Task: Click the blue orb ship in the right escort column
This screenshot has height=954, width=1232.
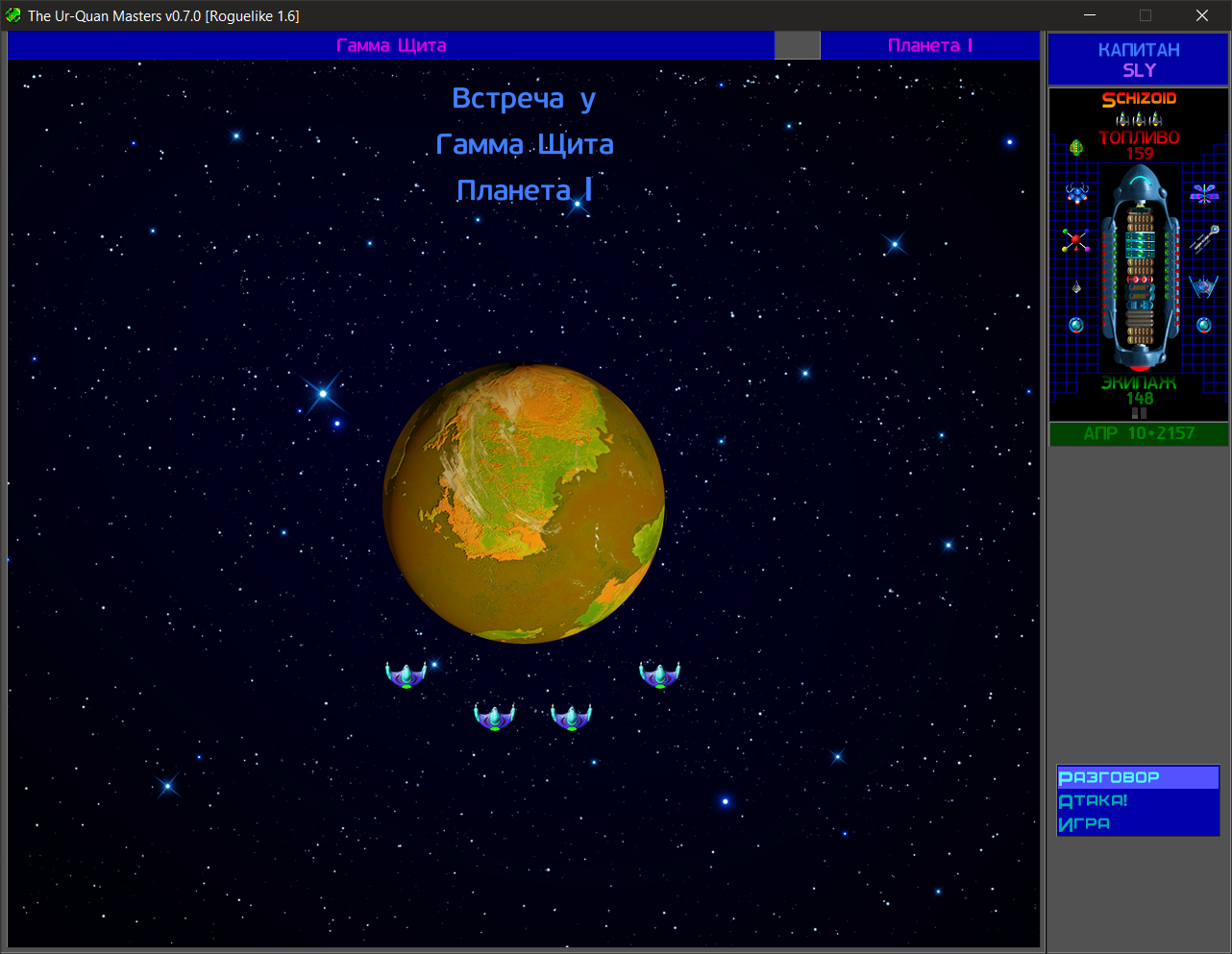Action: (x=1203, y=325)
